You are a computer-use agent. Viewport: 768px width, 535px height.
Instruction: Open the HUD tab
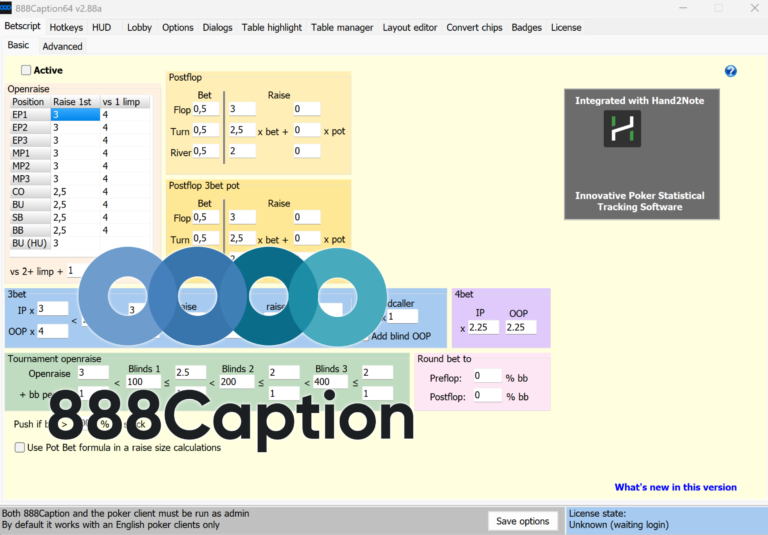(101, 27)
